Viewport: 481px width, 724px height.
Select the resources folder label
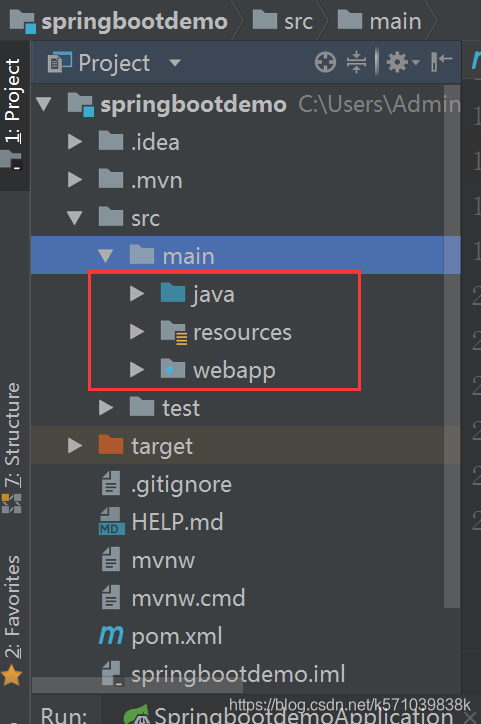pos(242,332)
